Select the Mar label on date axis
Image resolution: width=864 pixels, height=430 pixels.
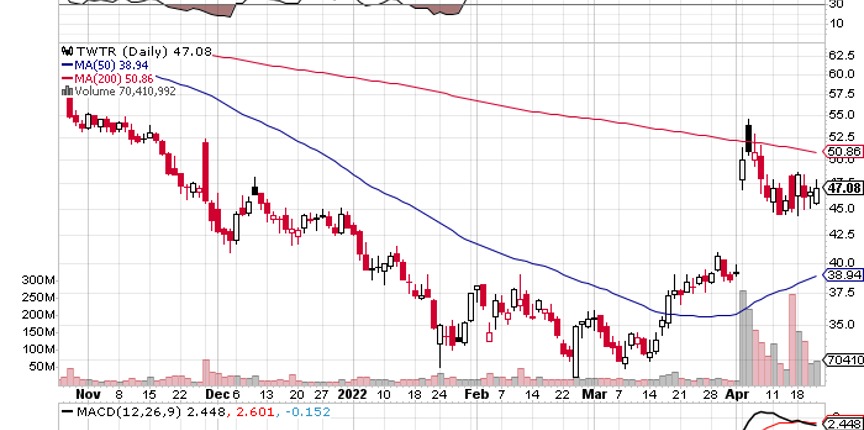coord(598,394)
